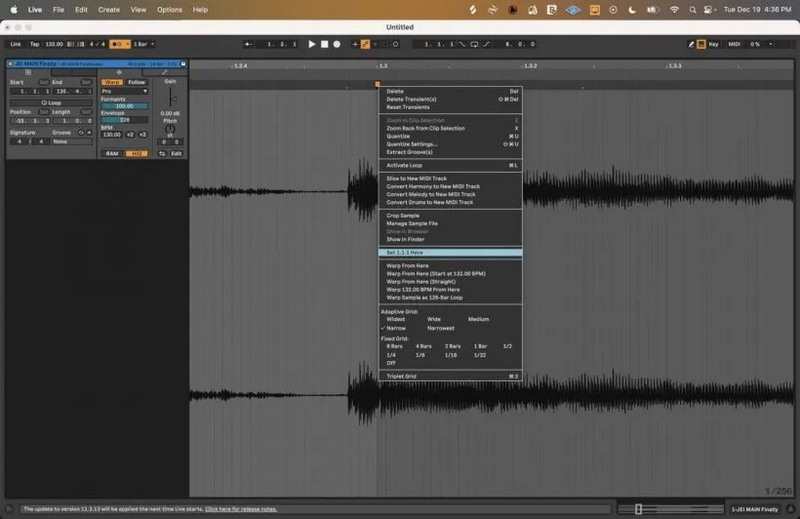800x519 pixels.
Task: Adjust the clip Gain slider
Action: pos(172,97)
